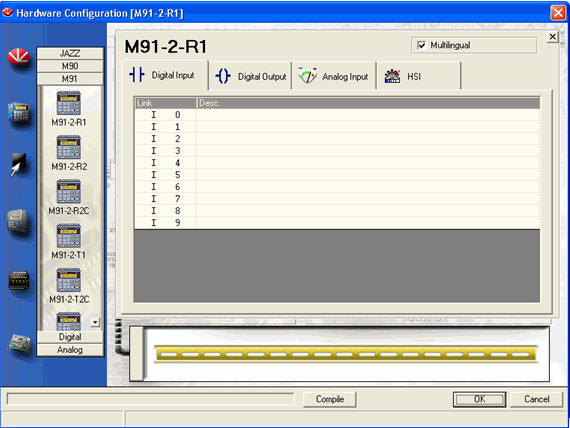This screenshot has height=428, width=570.
Task: Click the red Unitronics logo sidebar icon
Action: (19, 57)
